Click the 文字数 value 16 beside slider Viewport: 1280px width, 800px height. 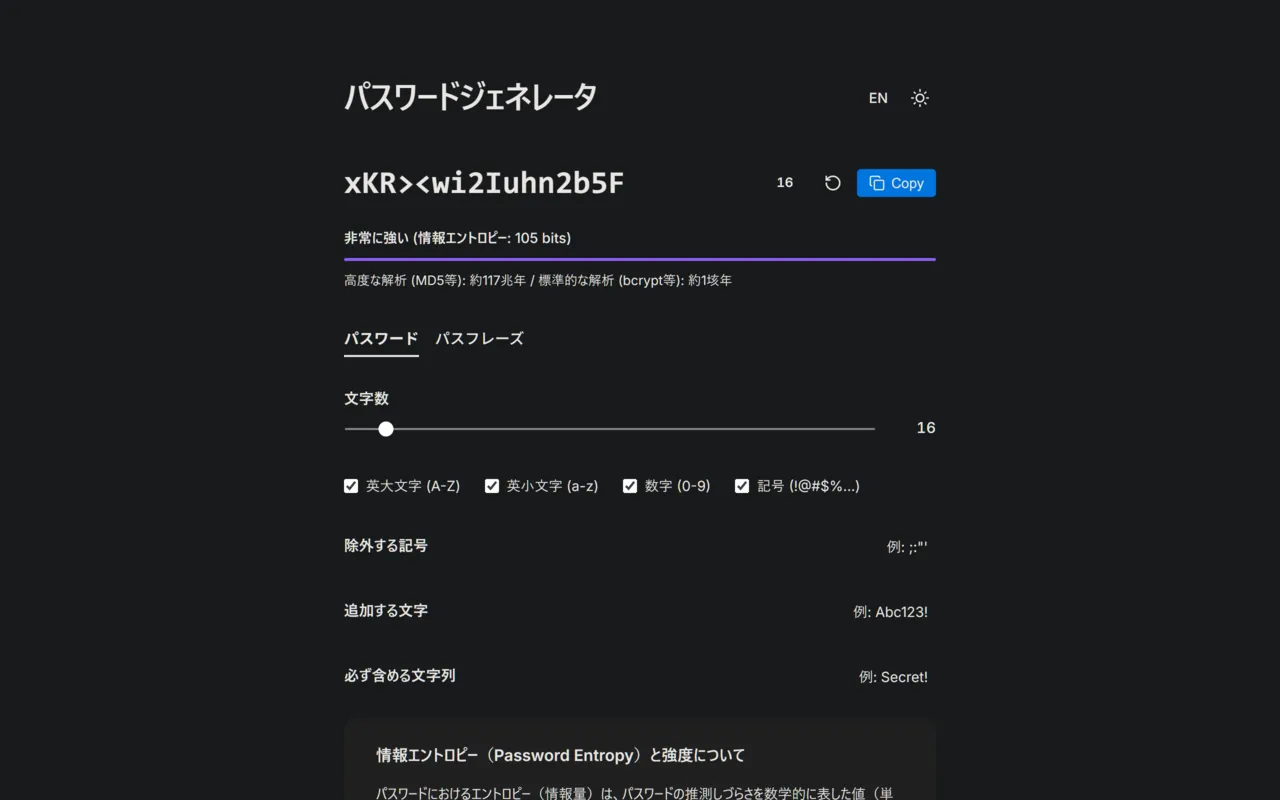point(926,428)
